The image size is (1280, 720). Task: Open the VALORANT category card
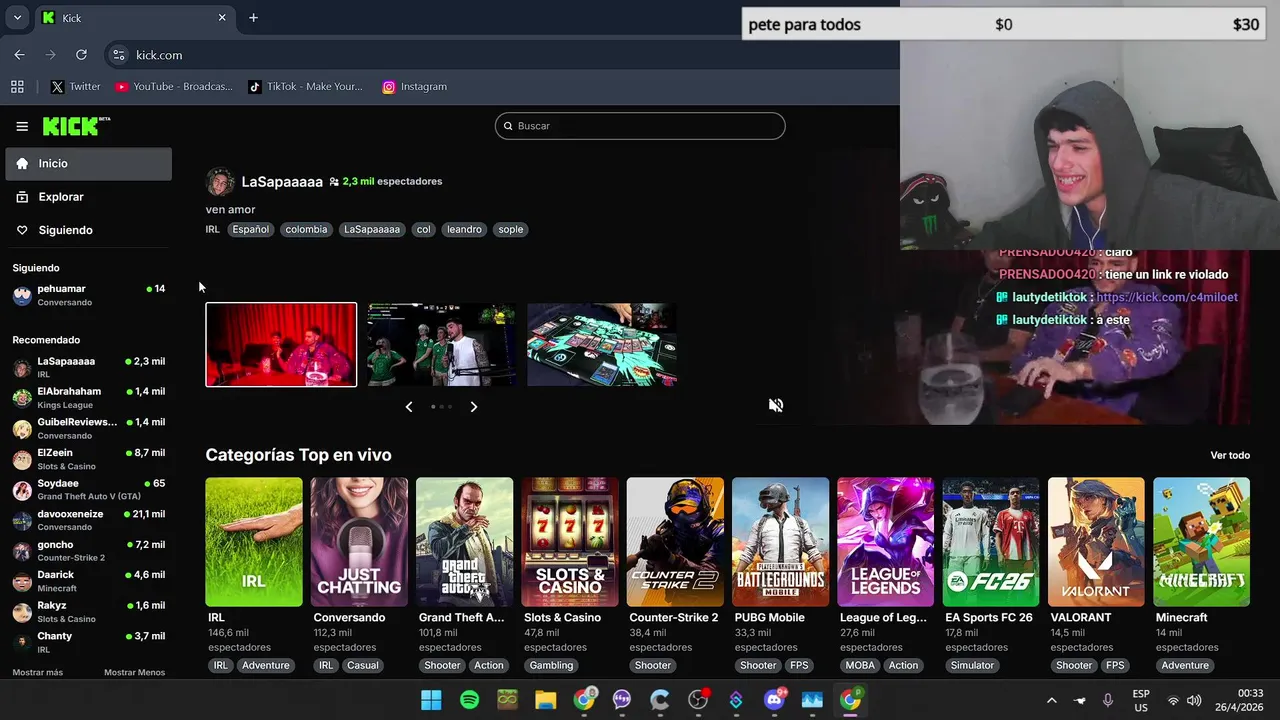pos(1096,542)
